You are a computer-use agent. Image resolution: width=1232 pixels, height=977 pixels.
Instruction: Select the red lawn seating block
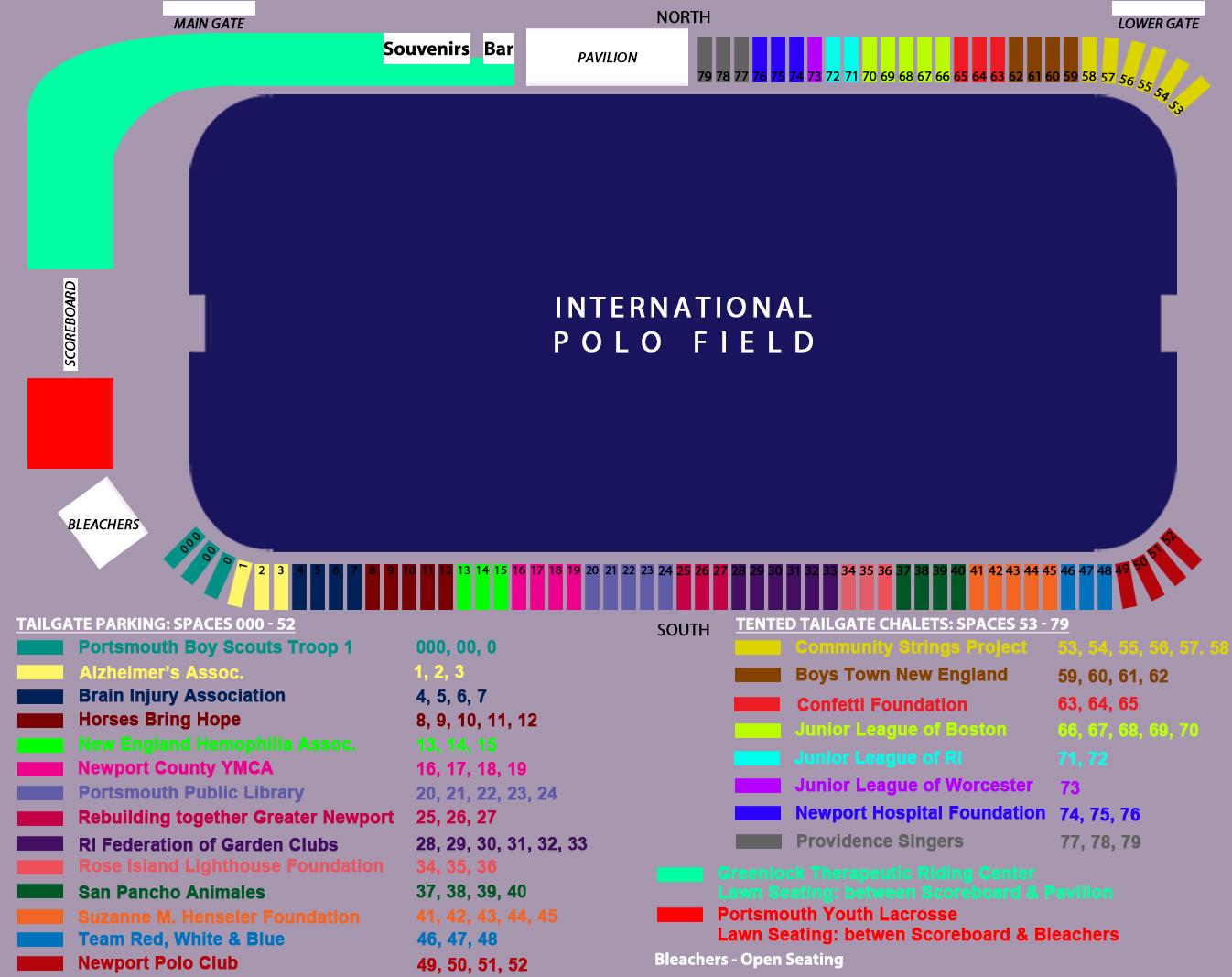(x=70, y=423)
